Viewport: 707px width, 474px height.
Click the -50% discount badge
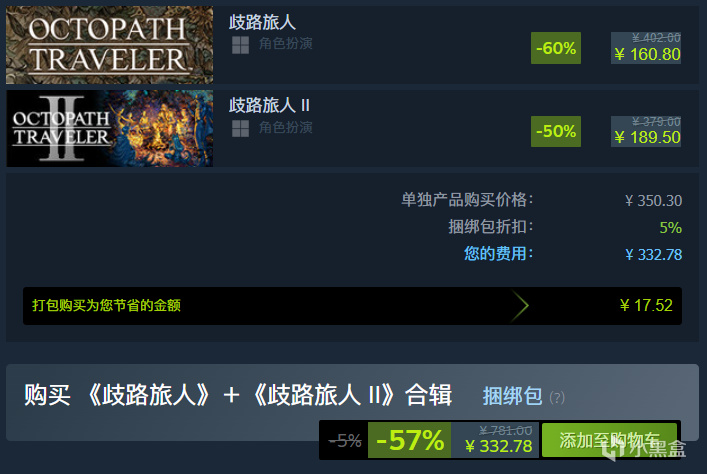[556, 131]
